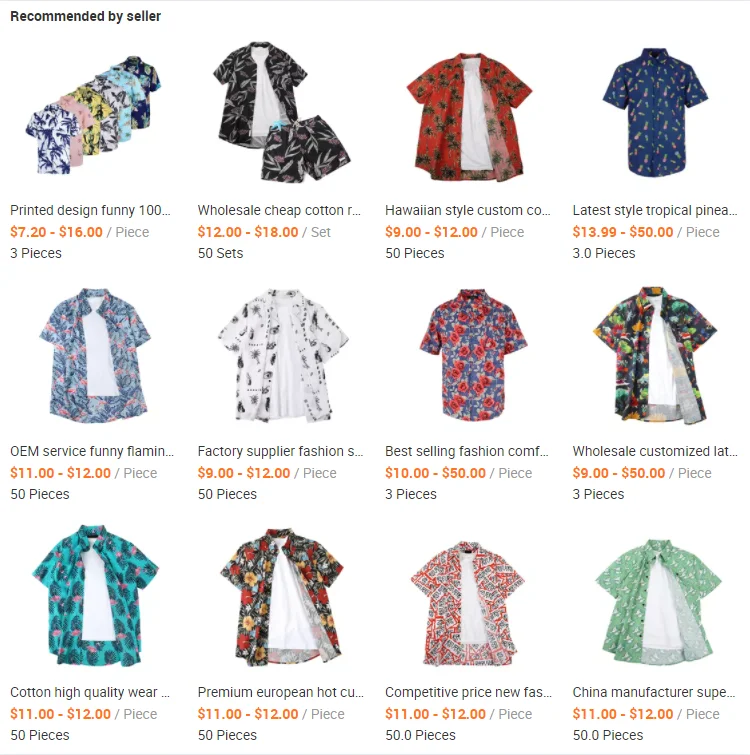Open the green print shirt thumbnail
The image size is (750, 755).
[x=658, y=602]
